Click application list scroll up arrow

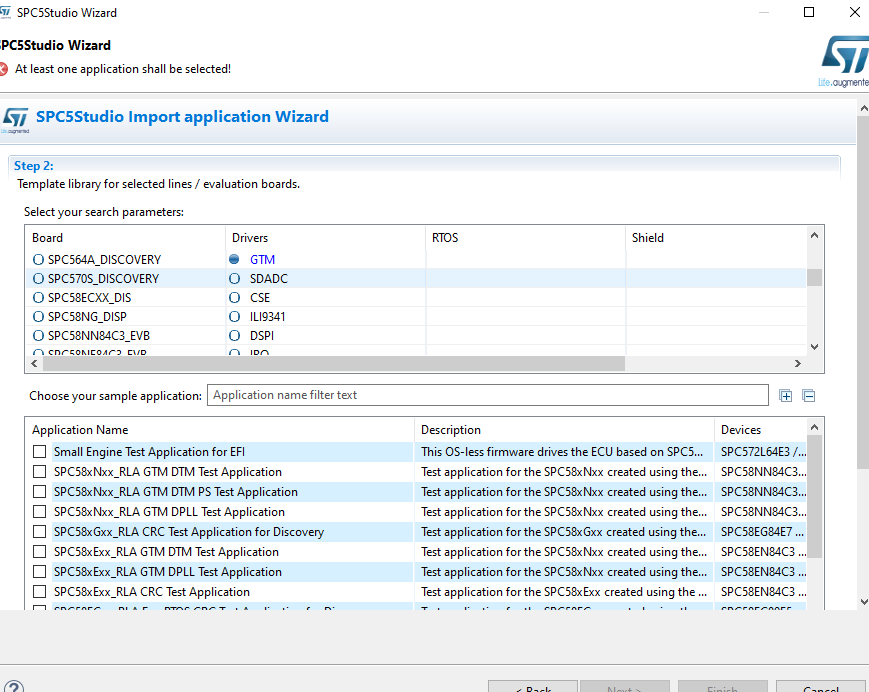point(814,427)
